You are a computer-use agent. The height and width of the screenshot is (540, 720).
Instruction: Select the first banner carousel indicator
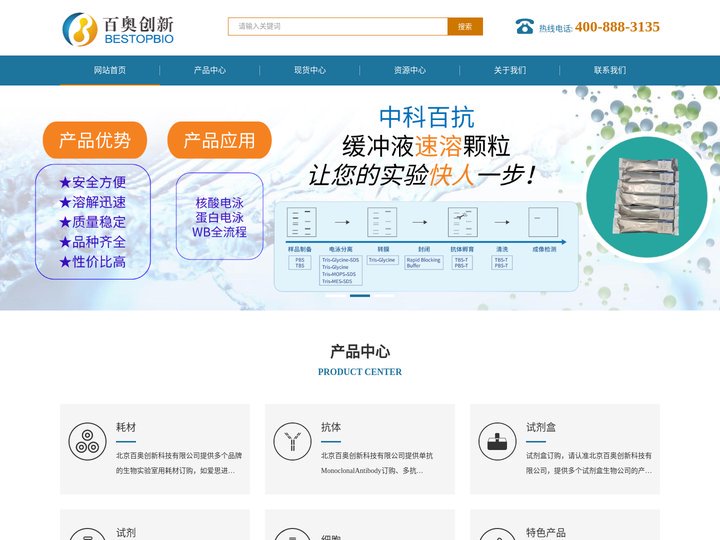point(336,296)
